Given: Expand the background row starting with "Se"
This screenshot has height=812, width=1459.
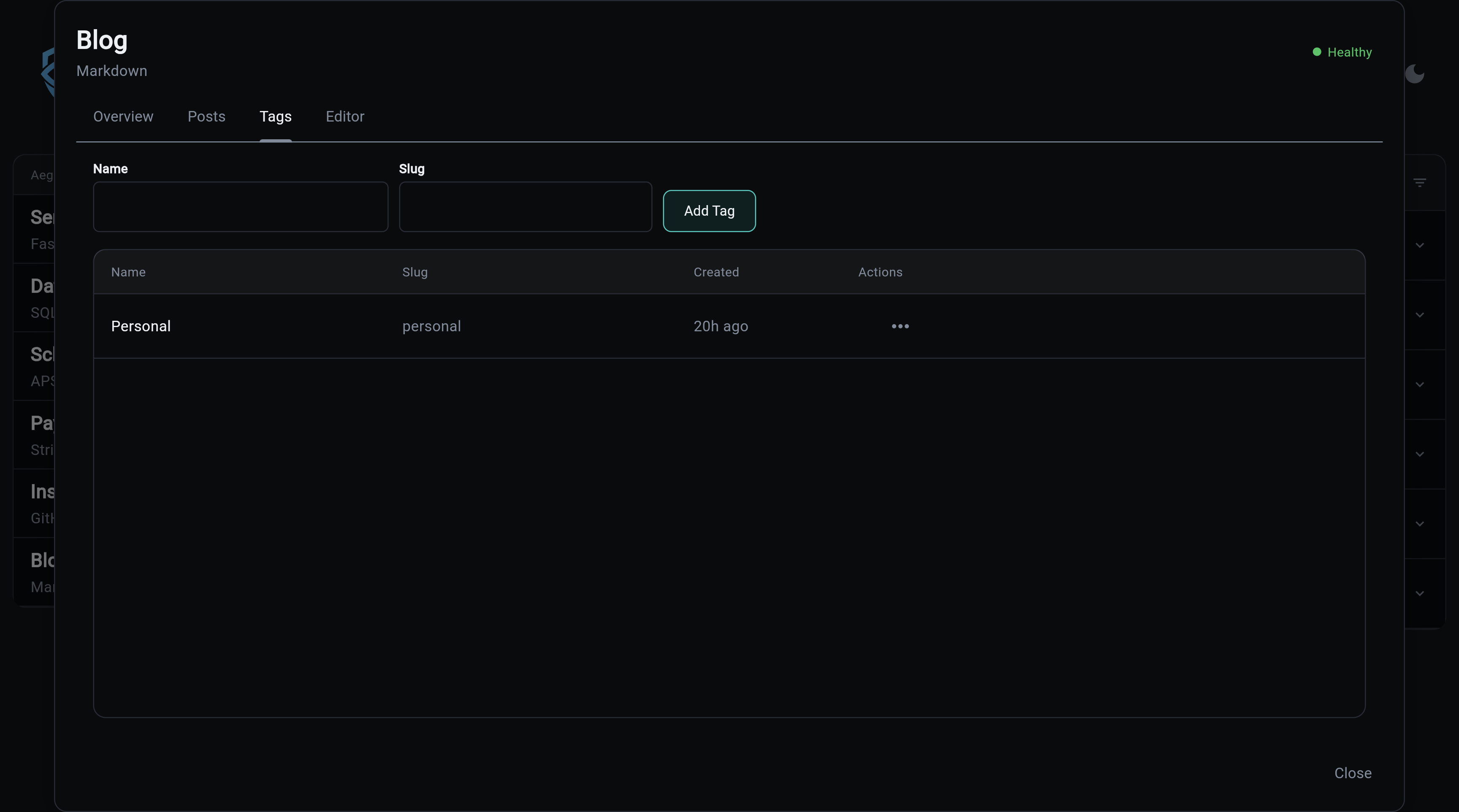Looking at the screenshot, I should [1419, 245].
